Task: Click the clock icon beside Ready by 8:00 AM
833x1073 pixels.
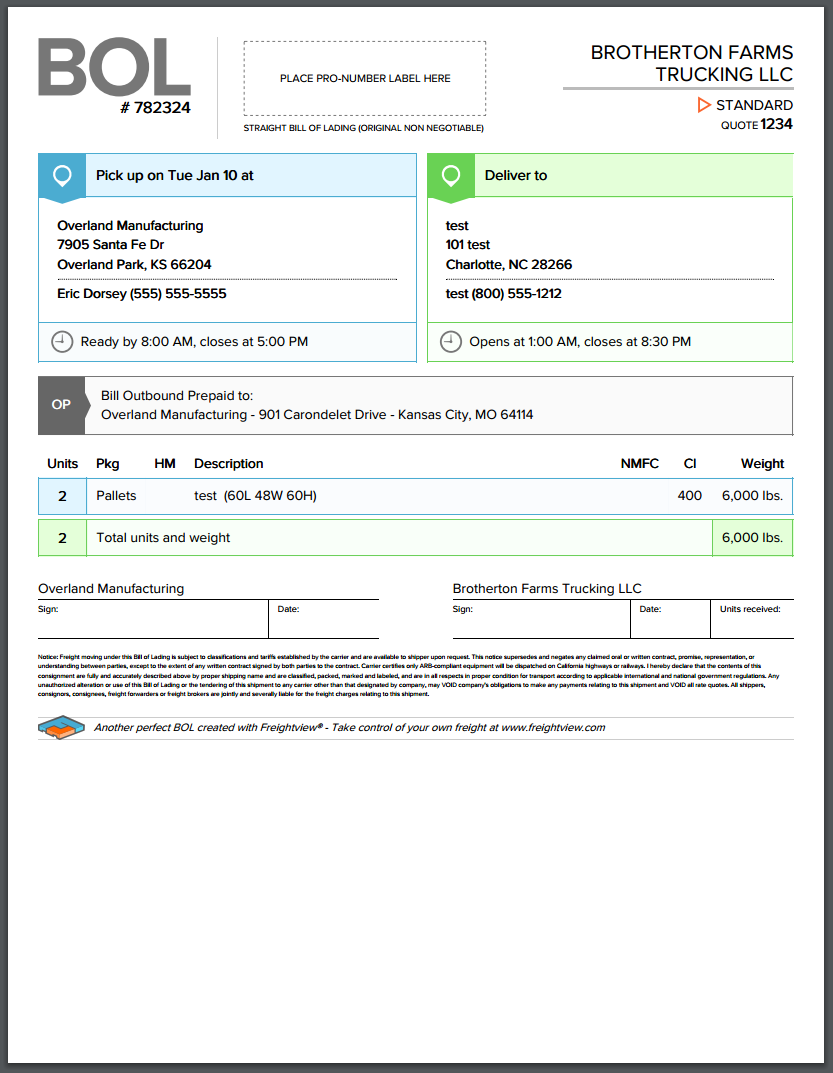Action: point(62,341)
